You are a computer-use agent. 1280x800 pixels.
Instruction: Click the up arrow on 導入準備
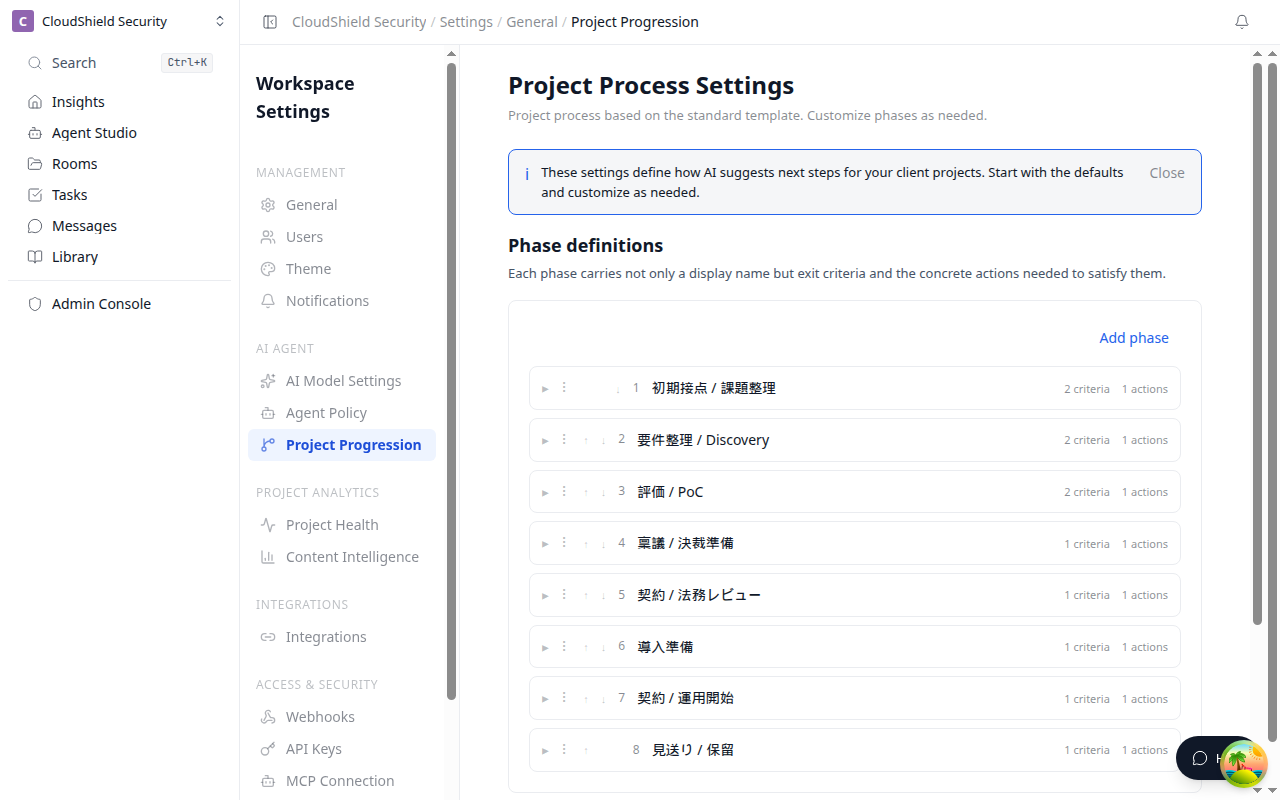[586, 647]
